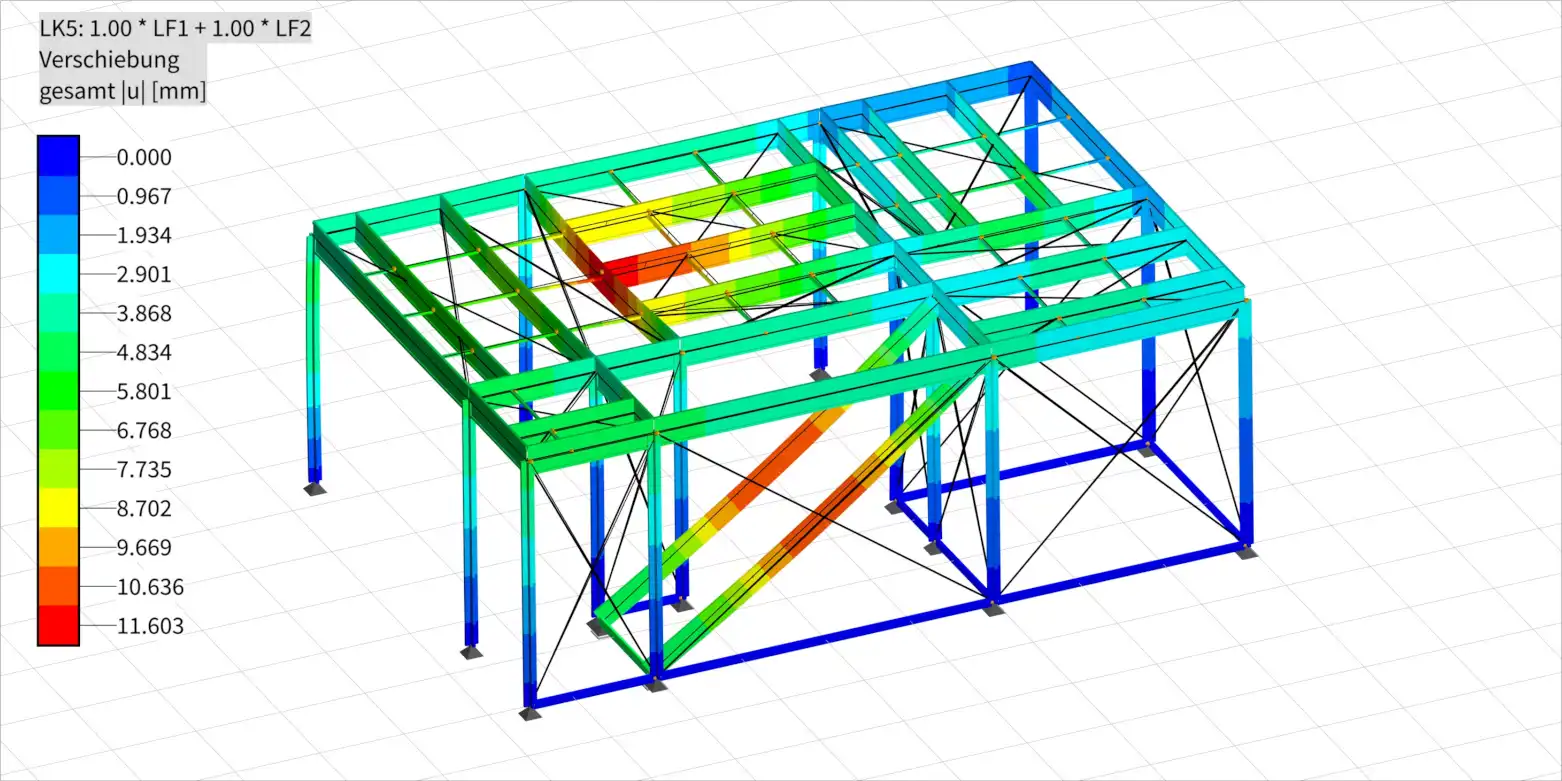Click the support plate at far right column
The image size is (1562, 781).
(1245, 551)
